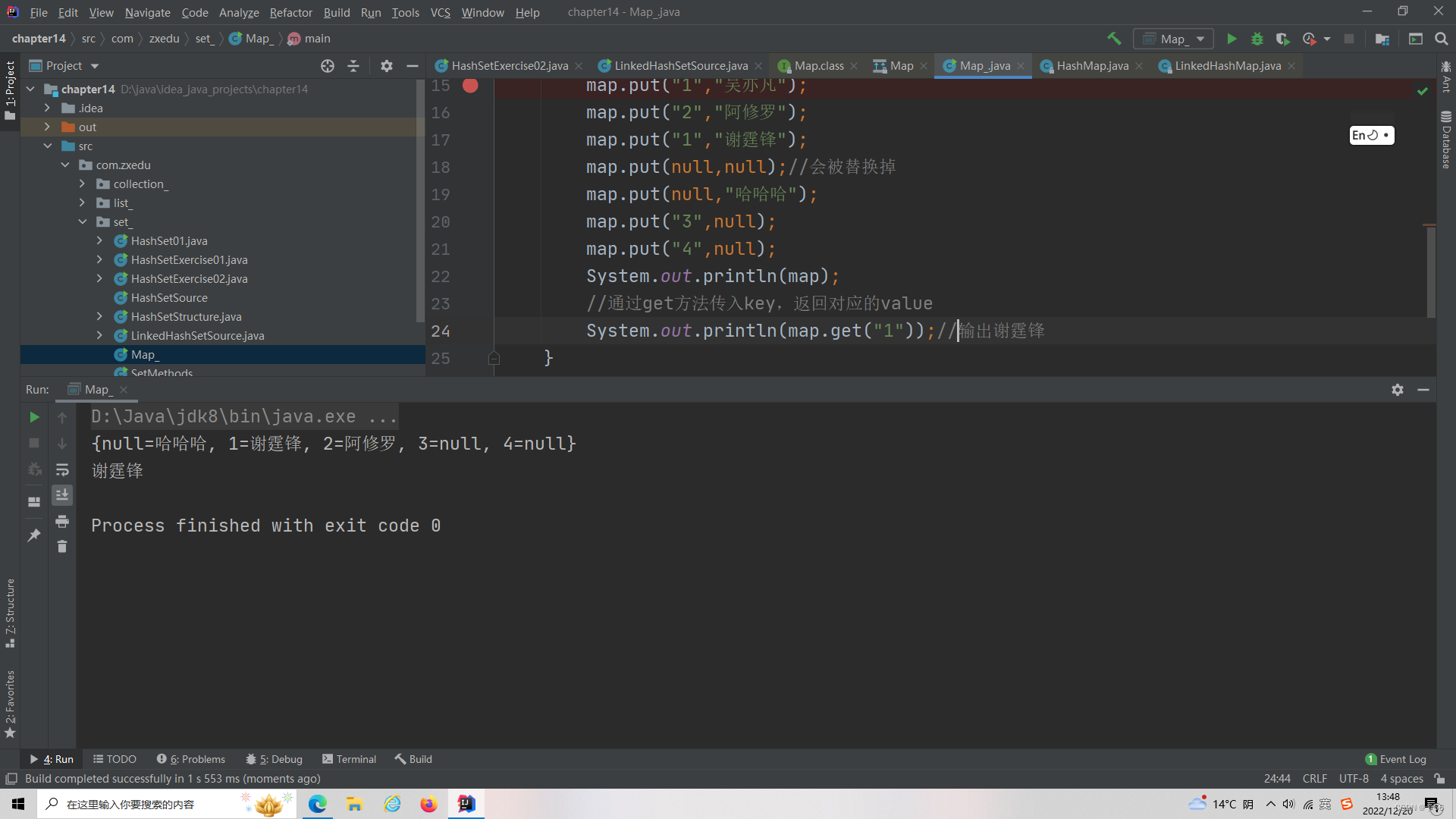The image size is (1456, 819).
Task: Expand the collection_ package
Action: point(82,184)
